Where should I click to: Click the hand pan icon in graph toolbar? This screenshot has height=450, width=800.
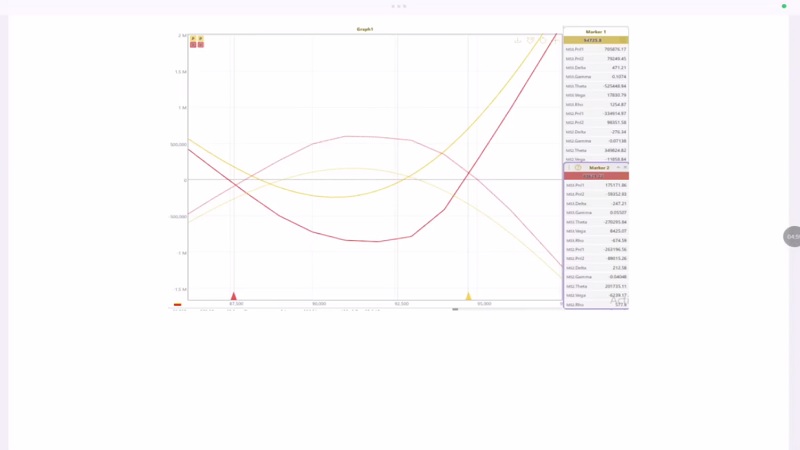click(542, 40)
